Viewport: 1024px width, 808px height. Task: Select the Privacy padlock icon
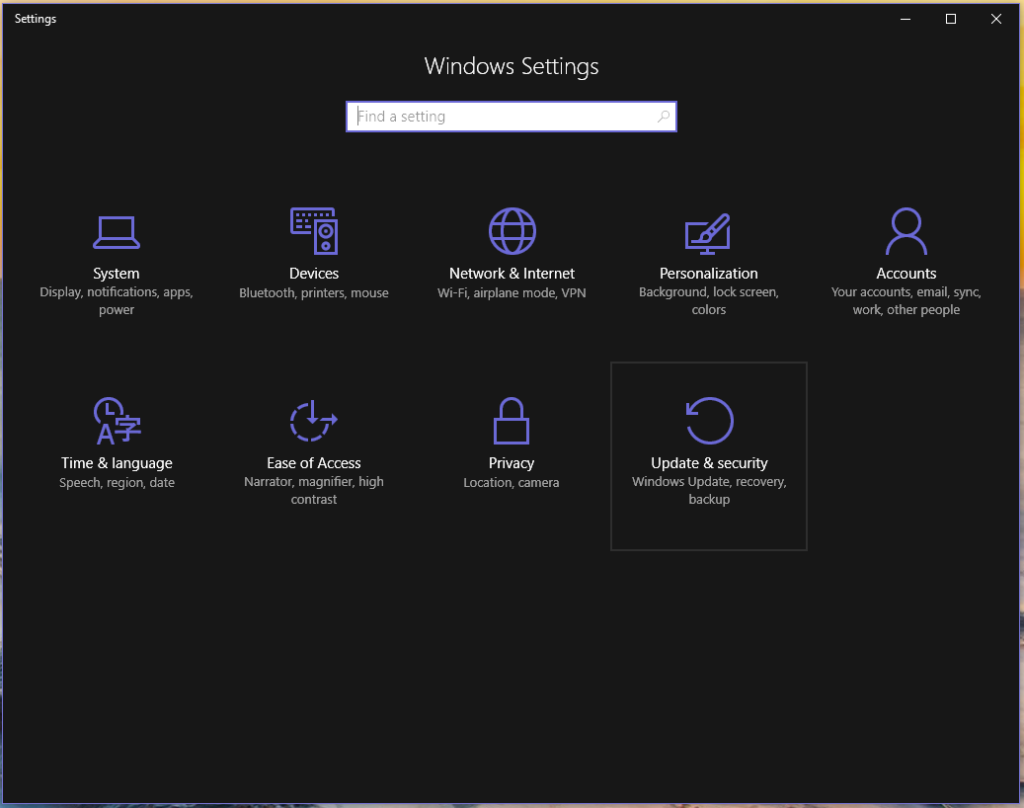[x=511, y=421]
